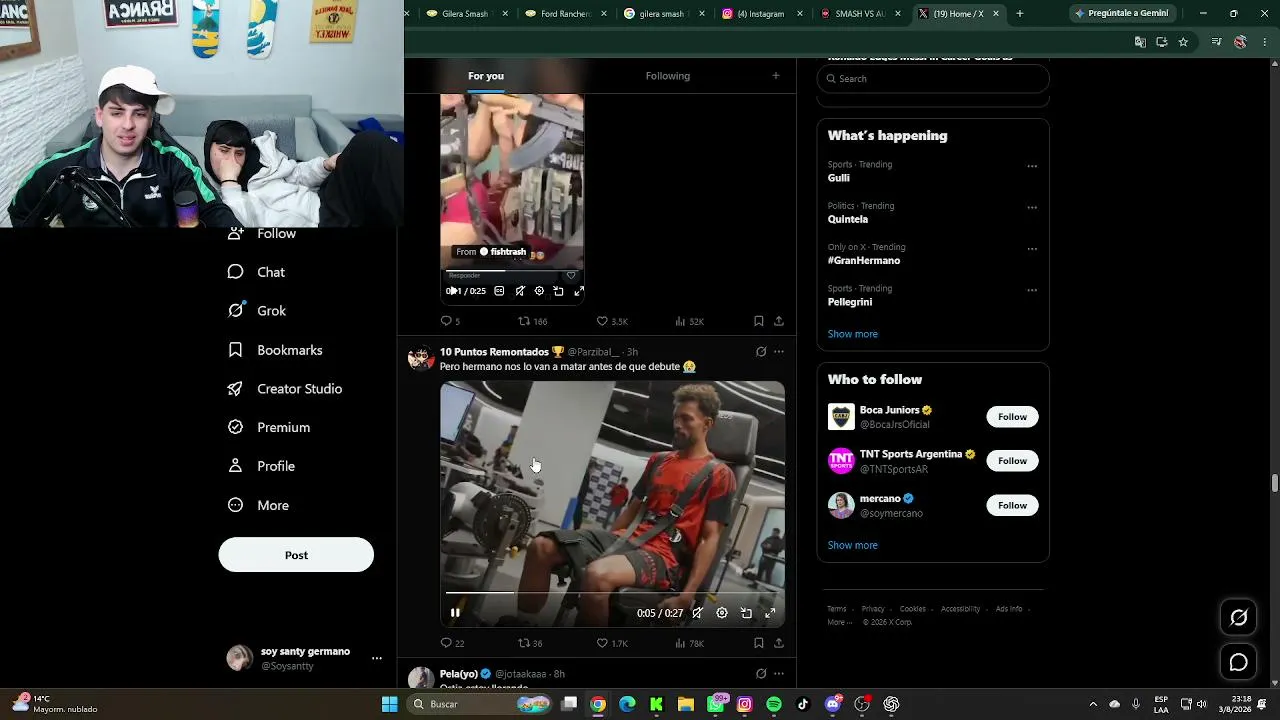Bookmark this page with the star icon

point(1183,42)
